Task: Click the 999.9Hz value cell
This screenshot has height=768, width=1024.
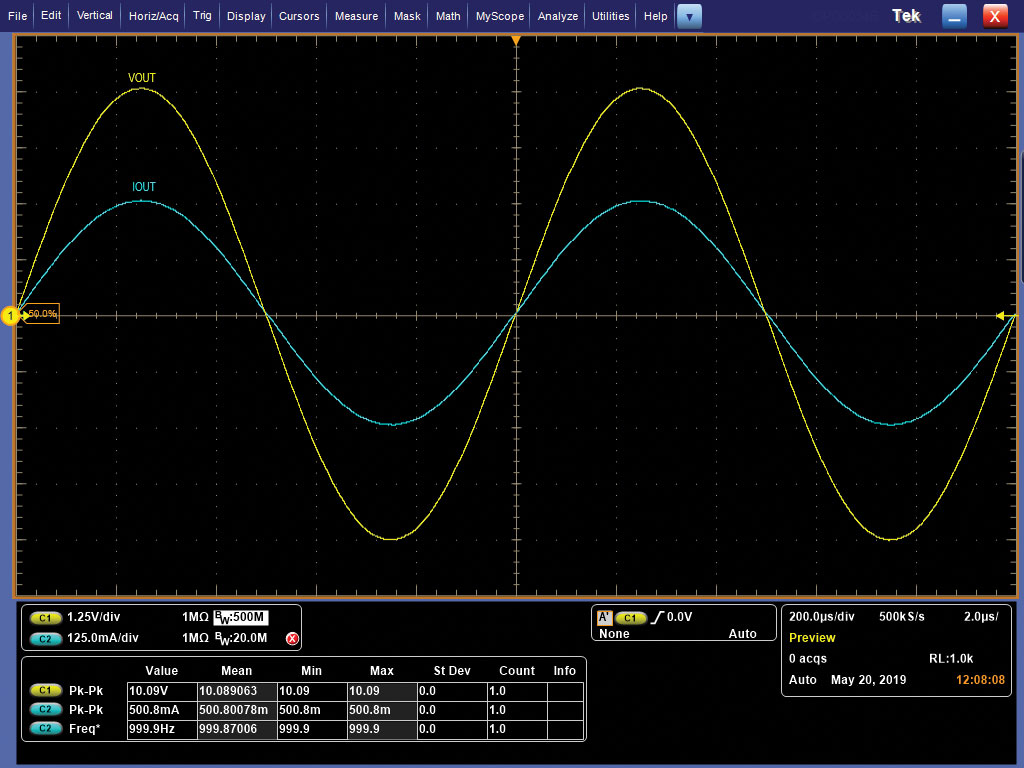Action: 162,729
